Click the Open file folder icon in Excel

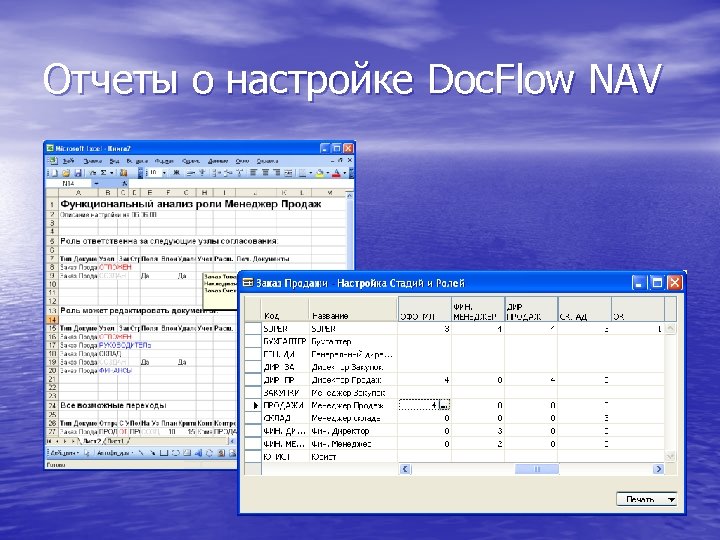coord(66,173)
